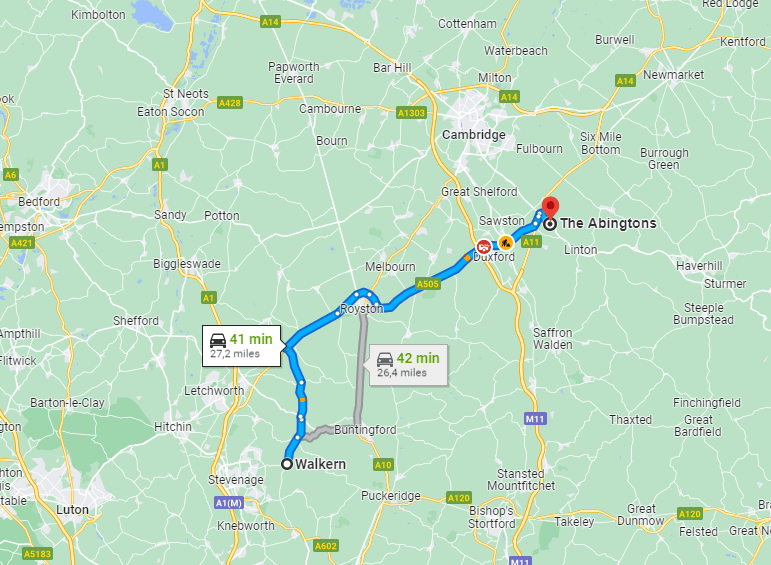
Task: Click the A428 road shield near St Neots
Action: (x=230, y=103)
